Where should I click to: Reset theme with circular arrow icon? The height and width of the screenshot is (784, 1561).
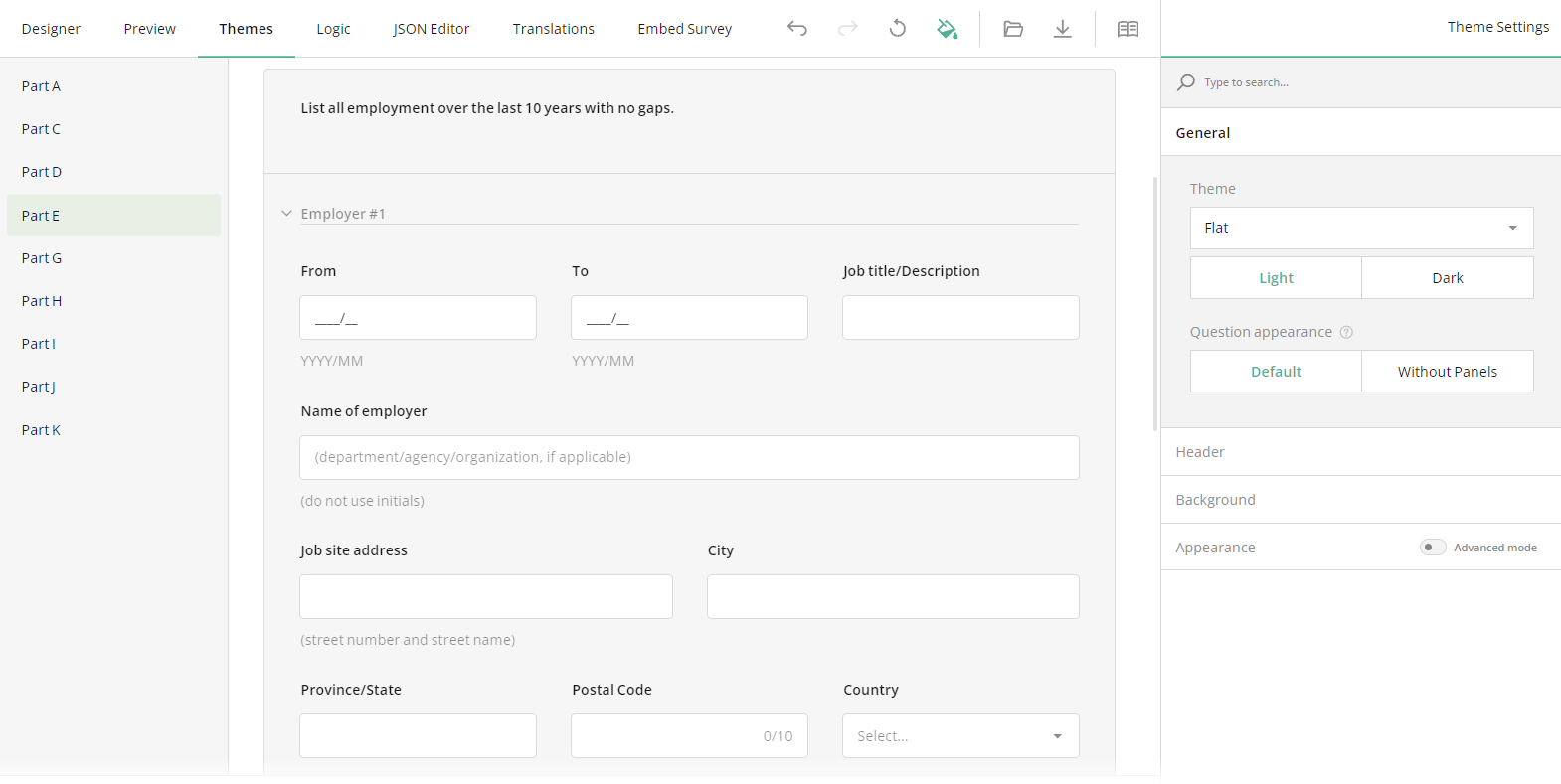tap(897, 29)
